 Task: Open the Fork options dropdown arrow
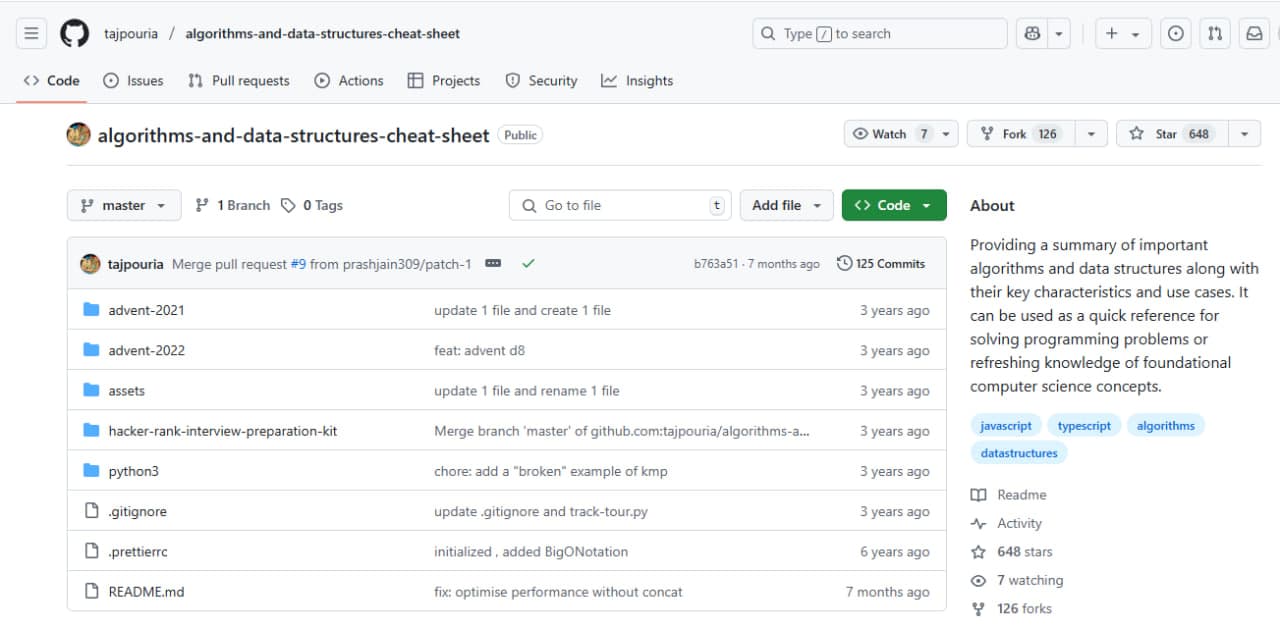1090,134
